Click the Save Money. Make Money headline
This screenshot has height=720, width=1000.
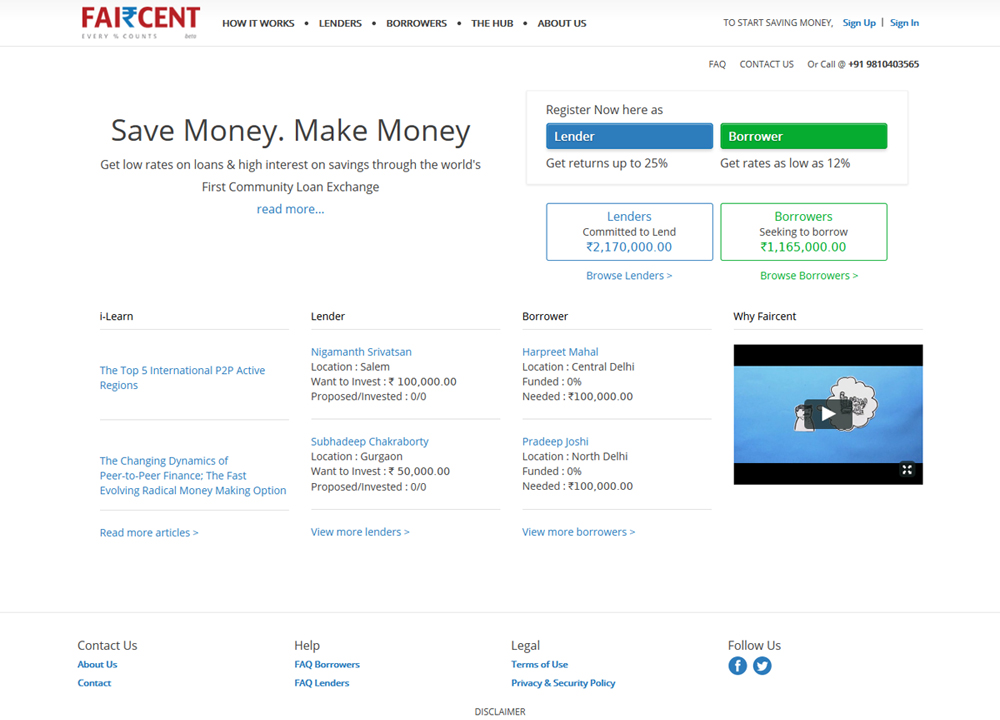click(290, 130)
